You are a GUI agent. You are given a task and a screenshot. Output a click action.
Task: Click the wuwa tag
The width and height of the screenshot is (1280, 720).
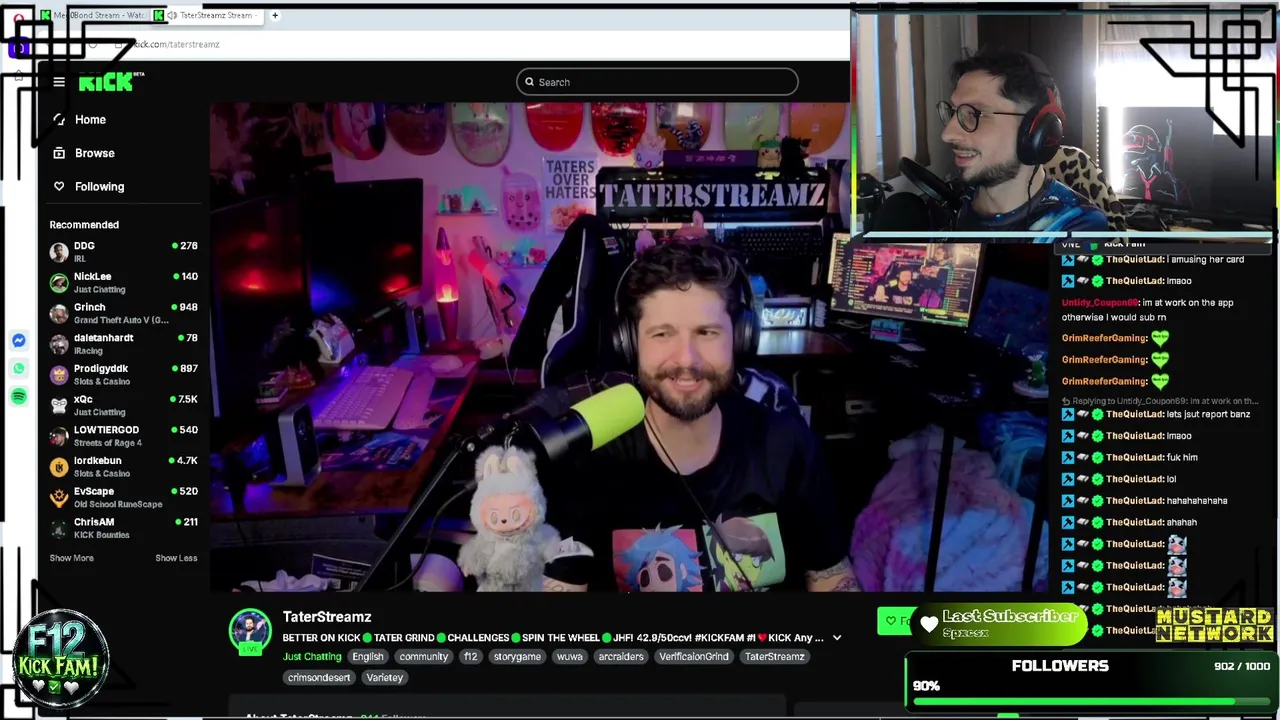569,657
